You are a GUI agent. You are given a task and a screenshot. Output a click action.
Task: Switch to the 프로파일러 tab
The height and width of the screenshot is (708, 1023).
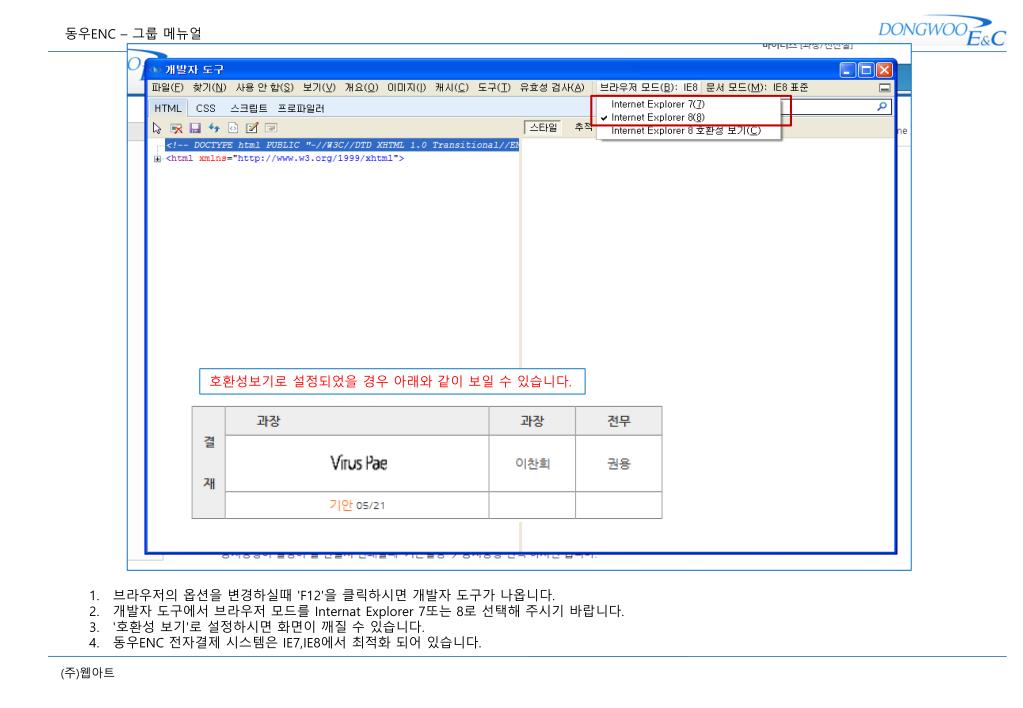[x=301, y=108]
